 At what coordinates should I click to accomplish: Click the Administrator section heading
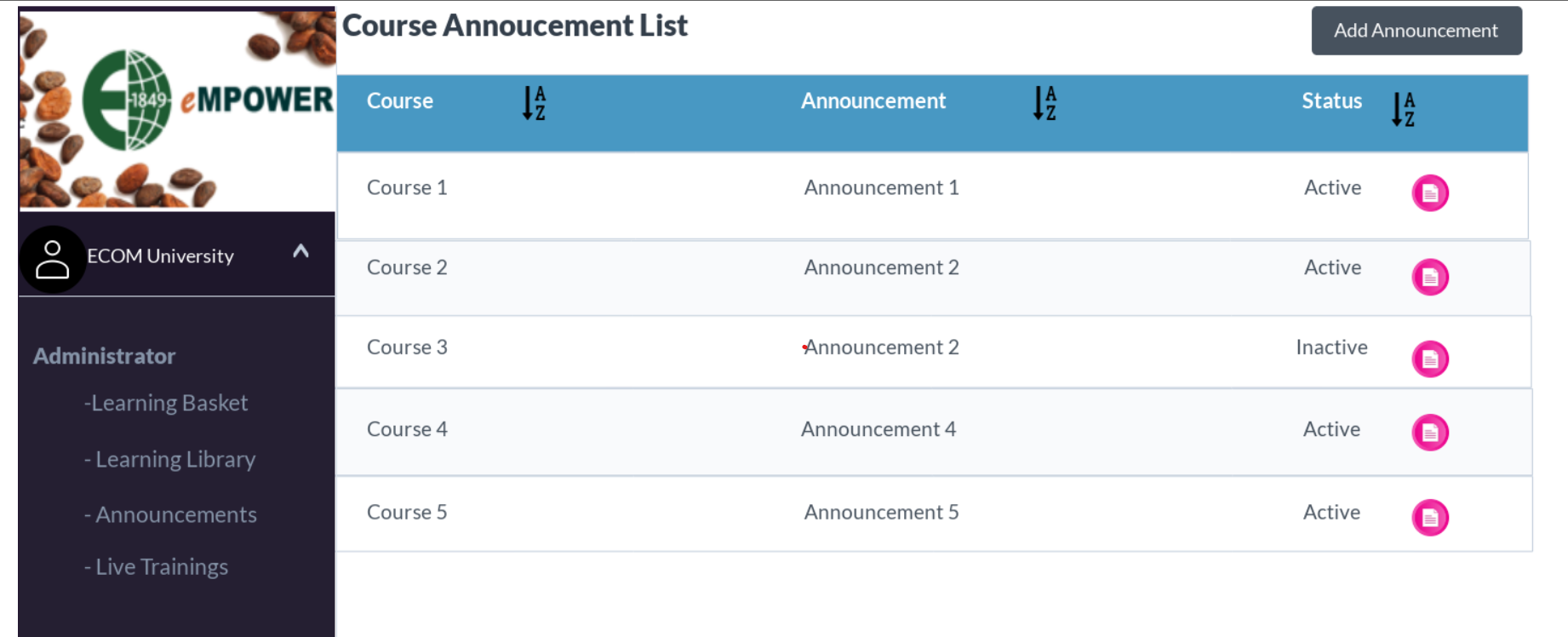(104, 356)
